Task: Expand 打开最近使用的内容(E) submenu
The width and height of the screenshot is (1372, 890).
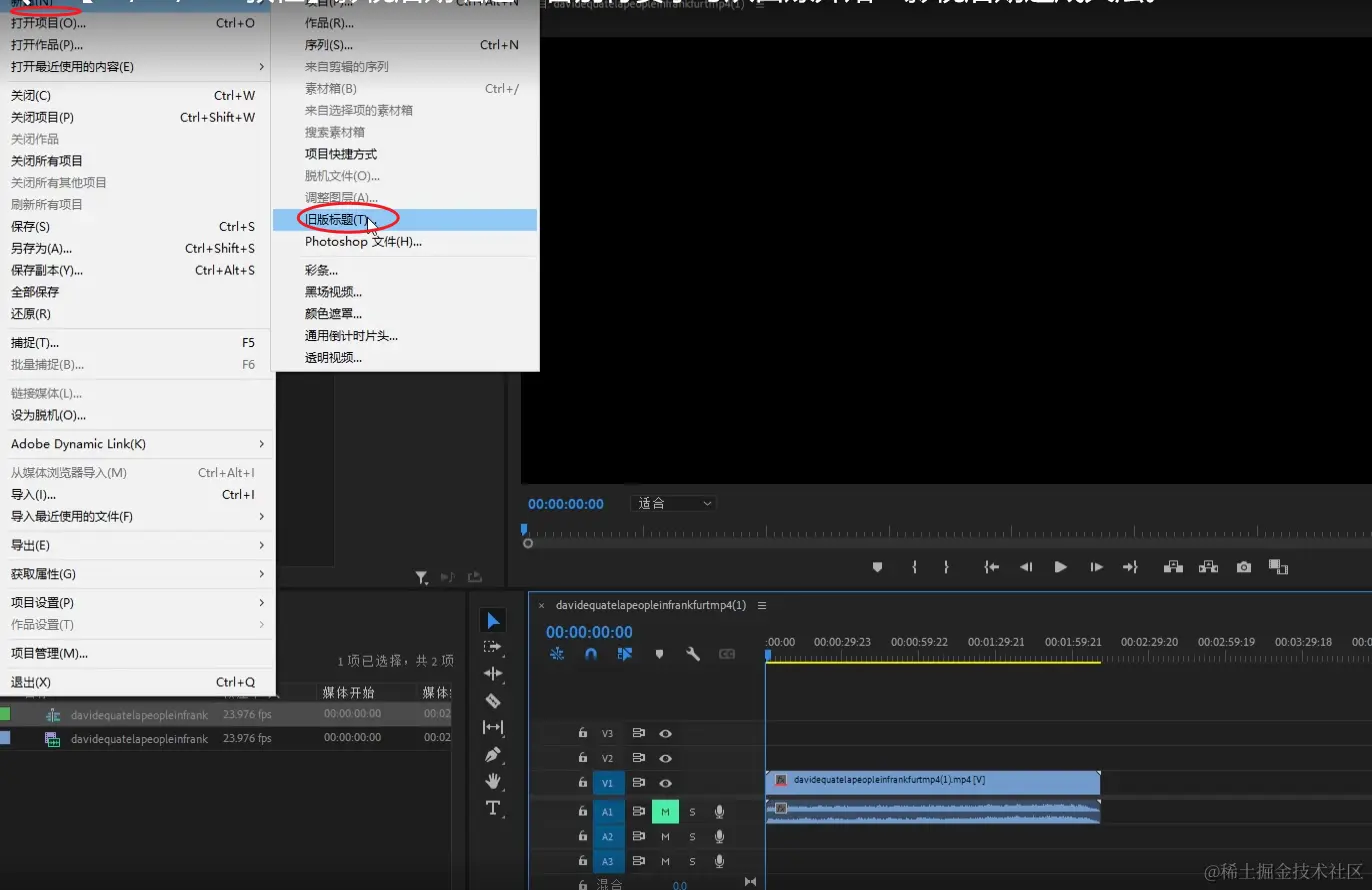Action: point(138,67)
